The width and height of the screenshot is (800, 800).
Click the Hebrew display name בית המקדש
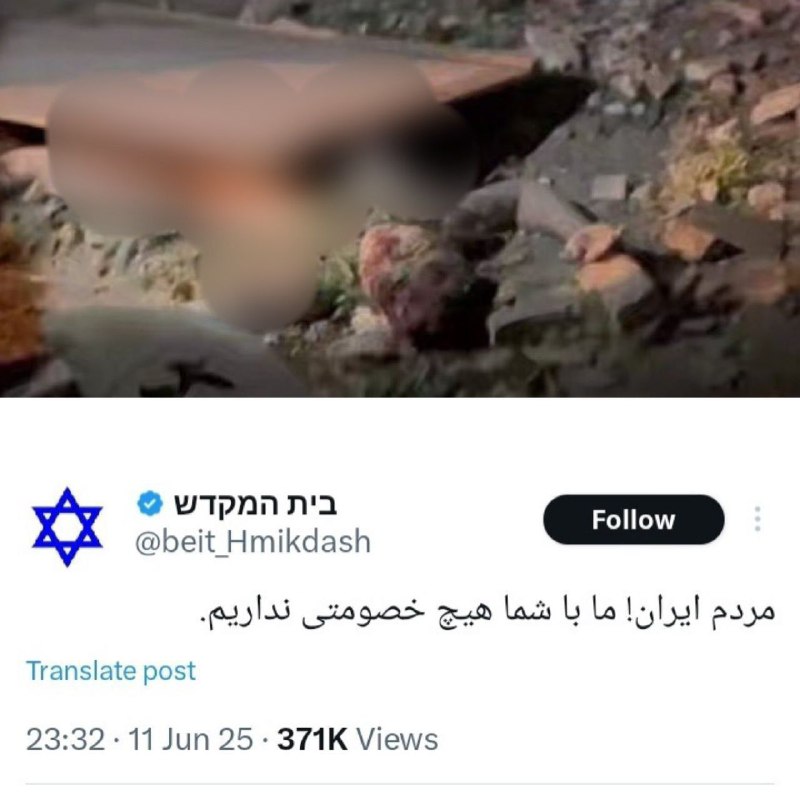[x=255, y=504]
